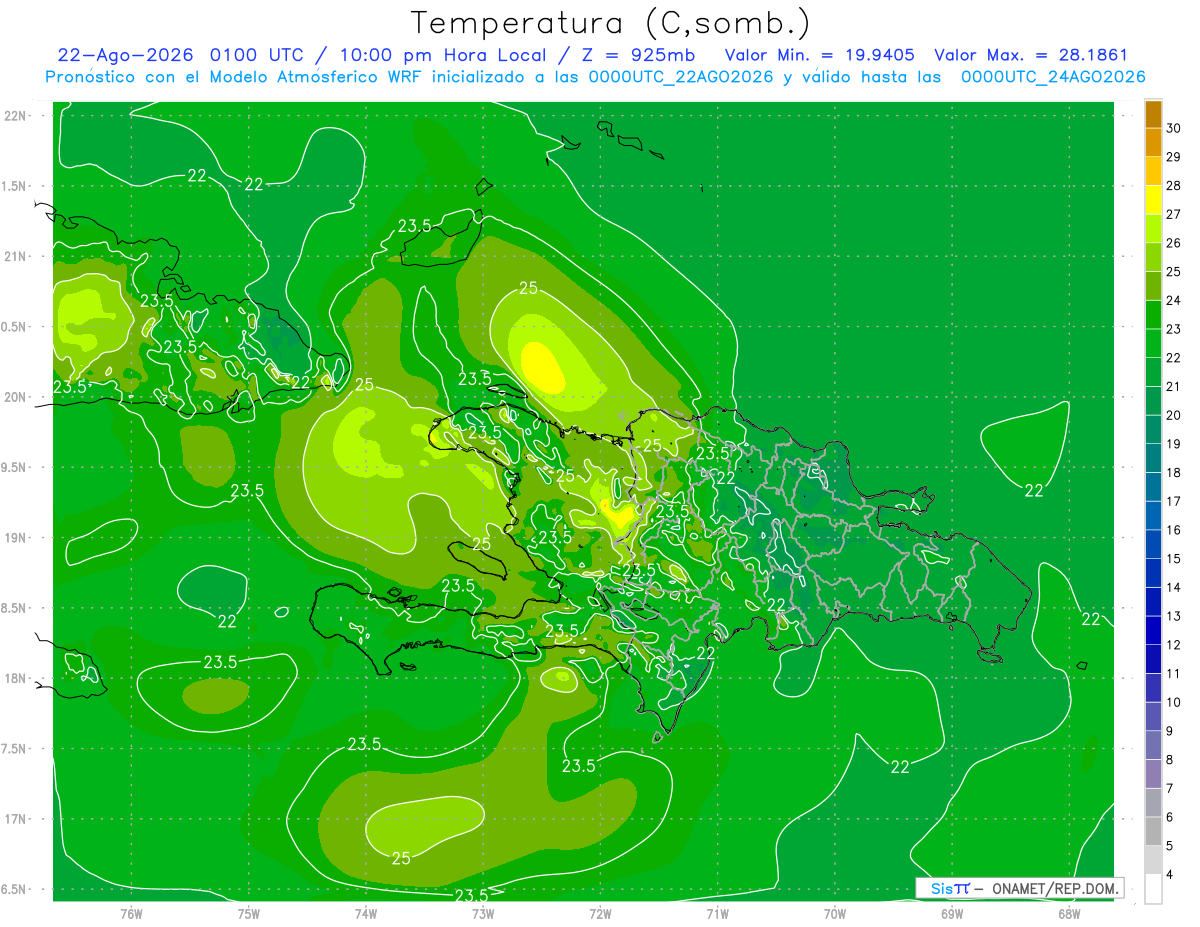Click the '68W' longitude axis label
1200x927 pixels.
click(1069, 913)
